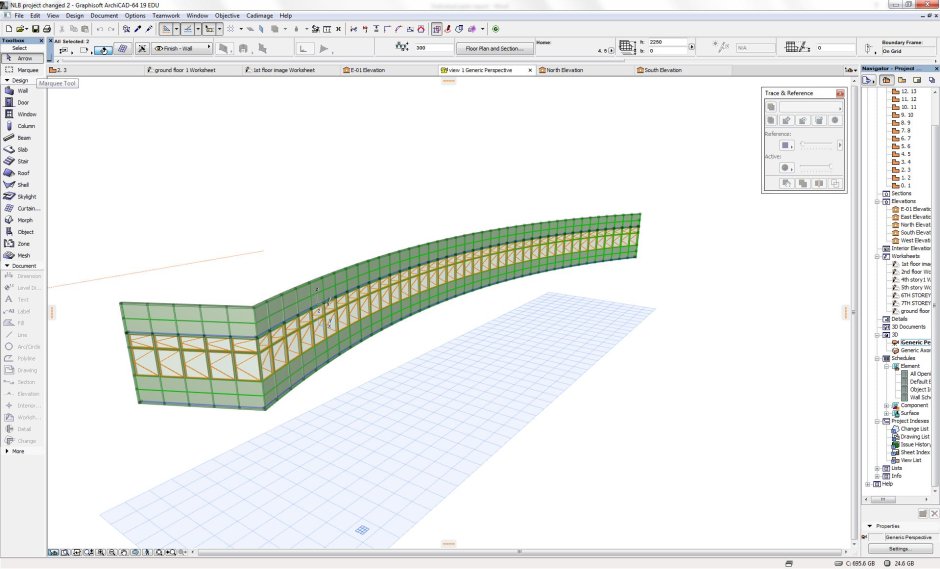Open the File menu

pos(19,16)
